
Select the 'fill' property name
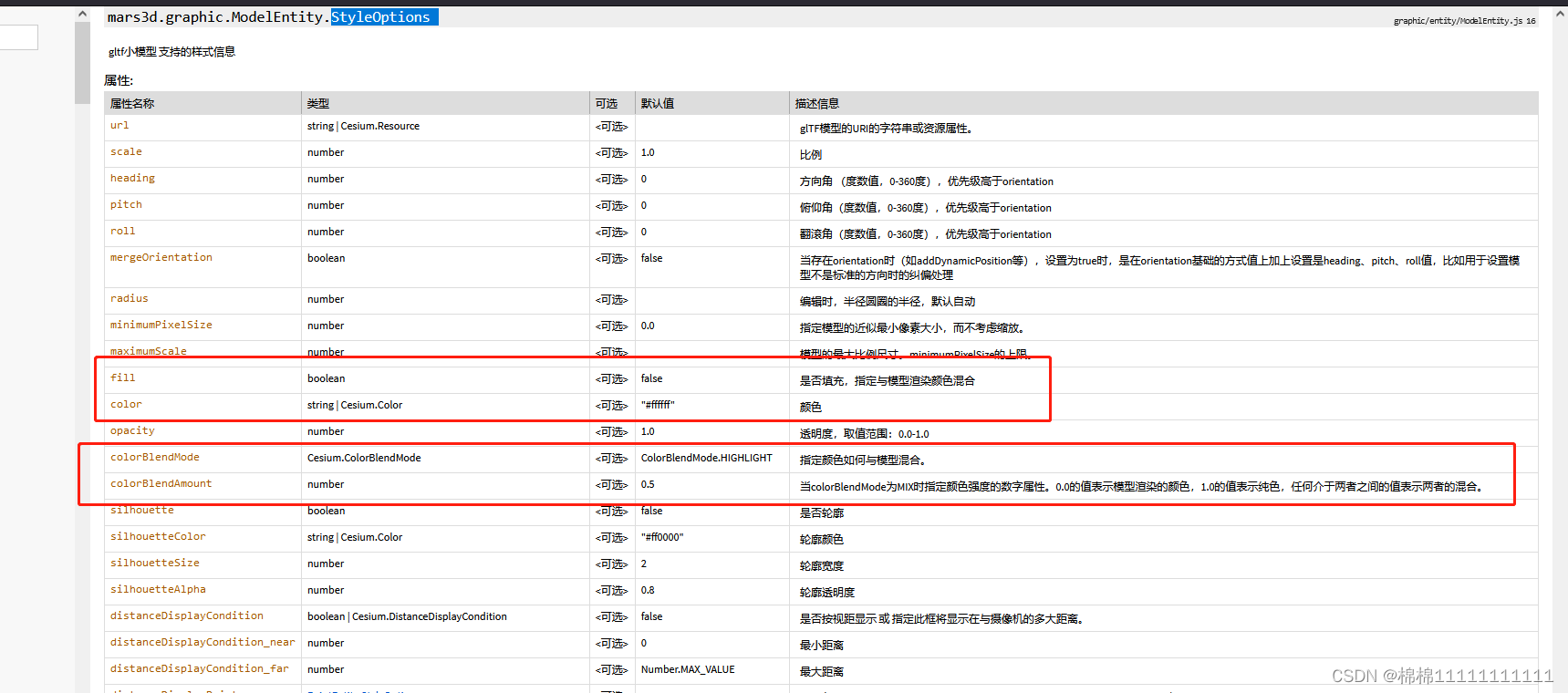click(122, 378)
